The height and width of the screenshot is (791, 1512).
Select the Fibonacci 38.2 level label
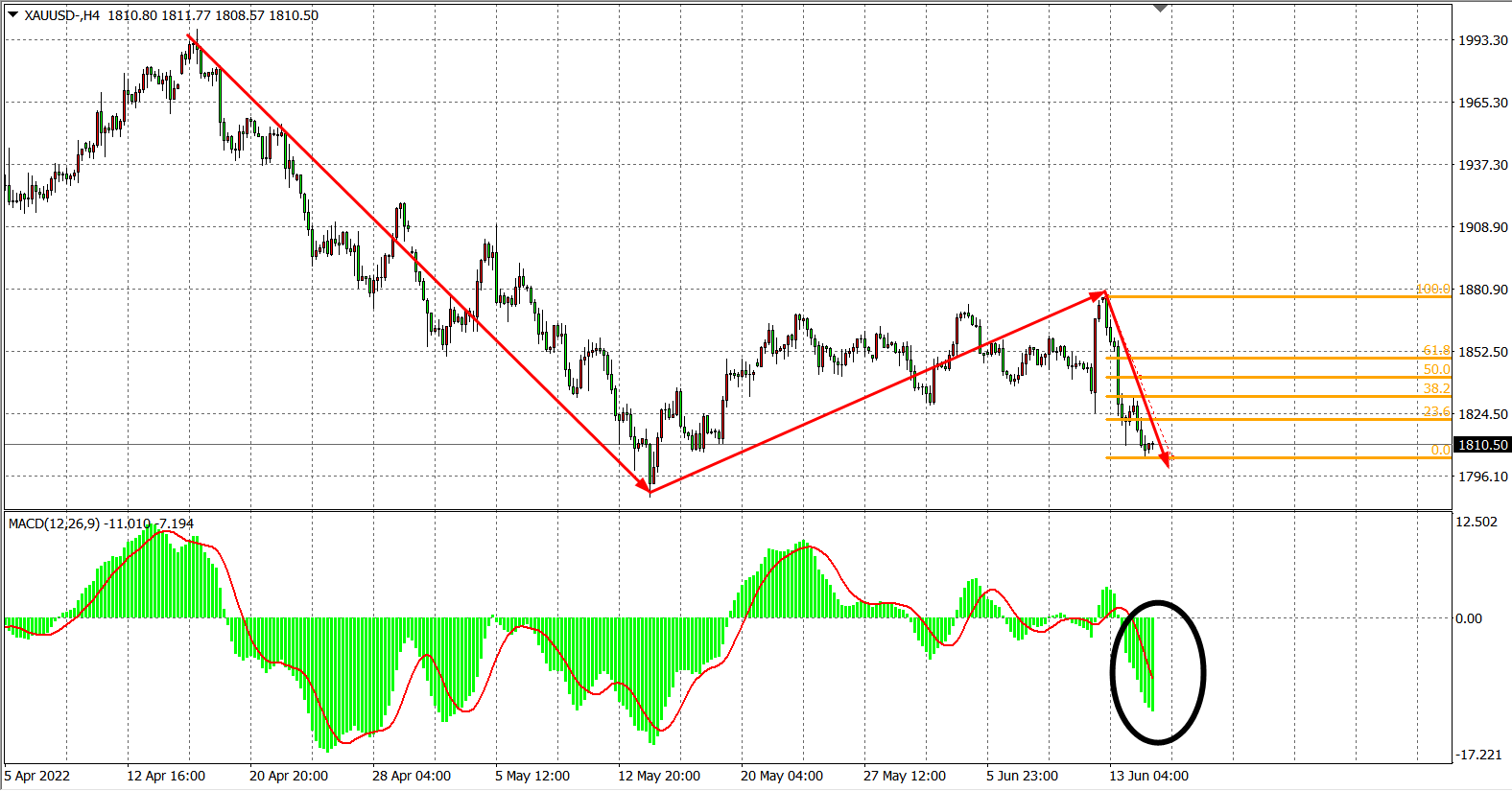pos(1436,388)
